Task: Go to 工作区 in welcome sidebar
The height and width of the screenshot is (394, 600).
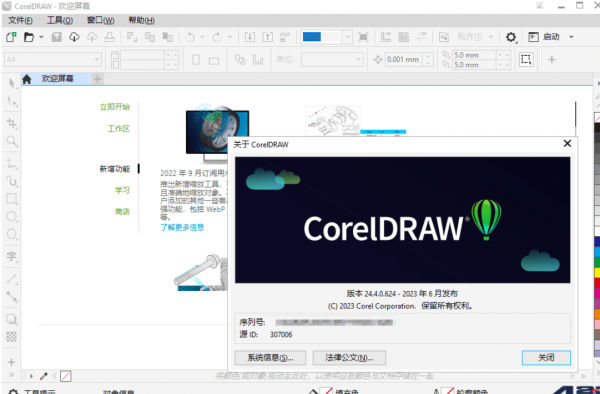Action: [x=119, y=129]
